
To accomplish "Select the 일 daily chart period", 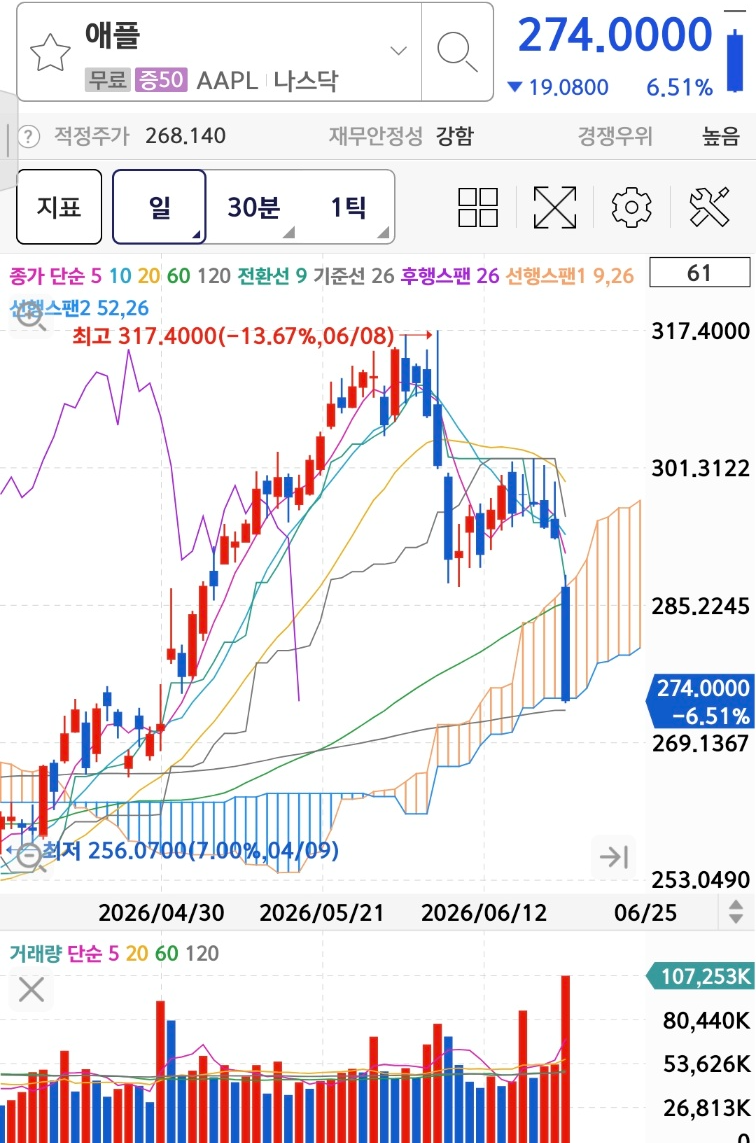I will pyautogui.click(x=159, y=207).
